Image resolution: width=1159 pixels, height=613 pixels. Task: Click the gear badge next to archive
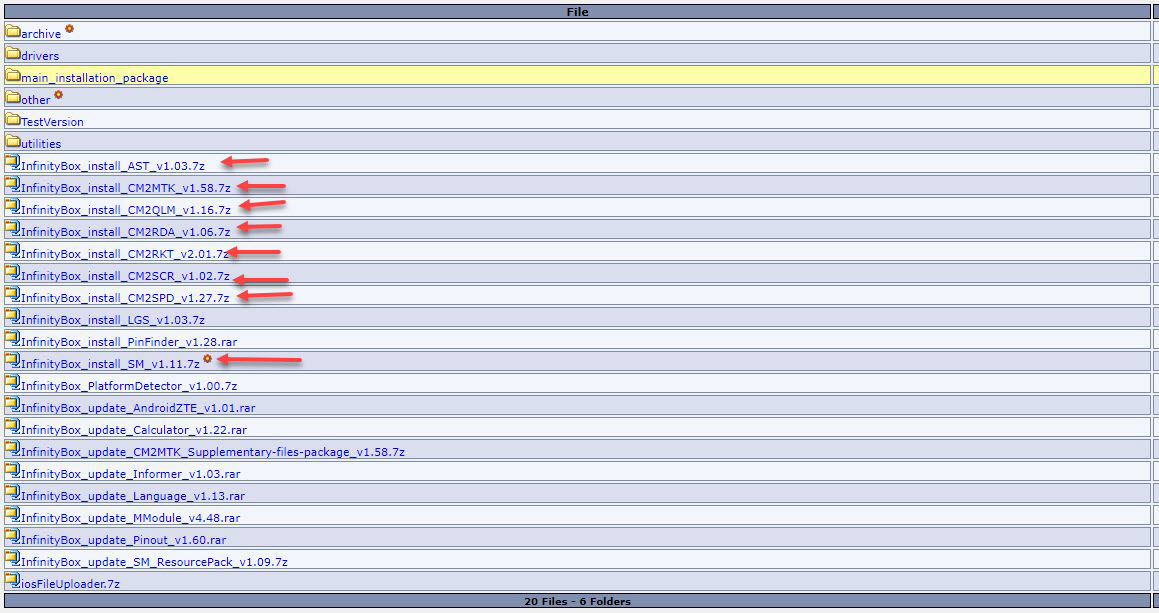point(69,29)
